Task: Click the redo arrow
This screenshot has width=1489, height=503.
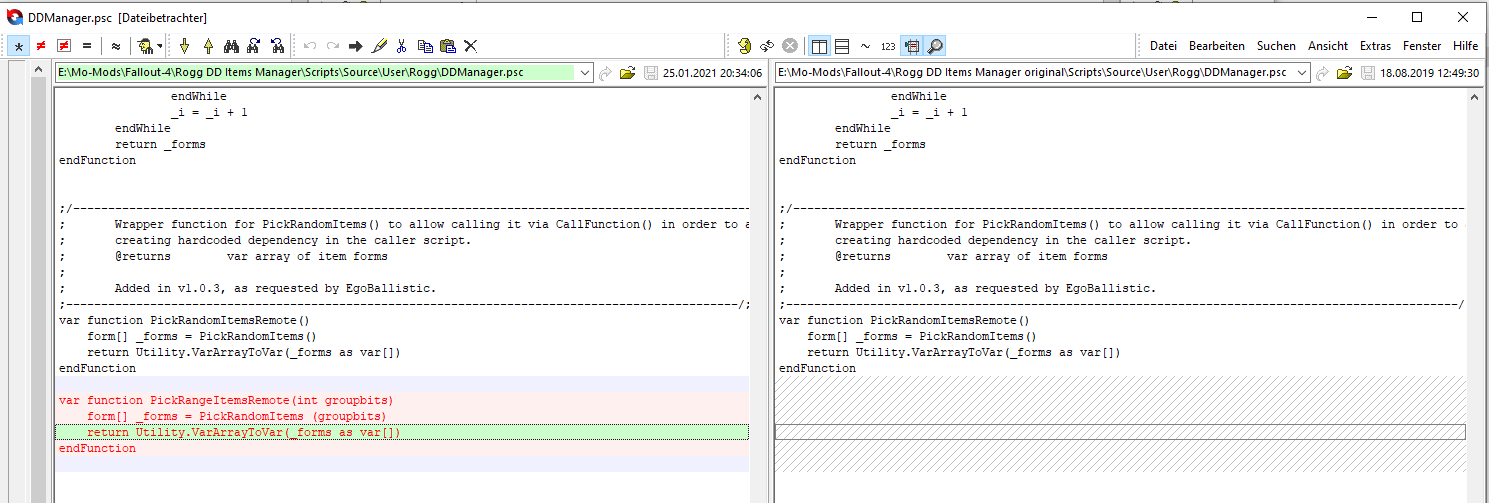Action: click(332, 46)
